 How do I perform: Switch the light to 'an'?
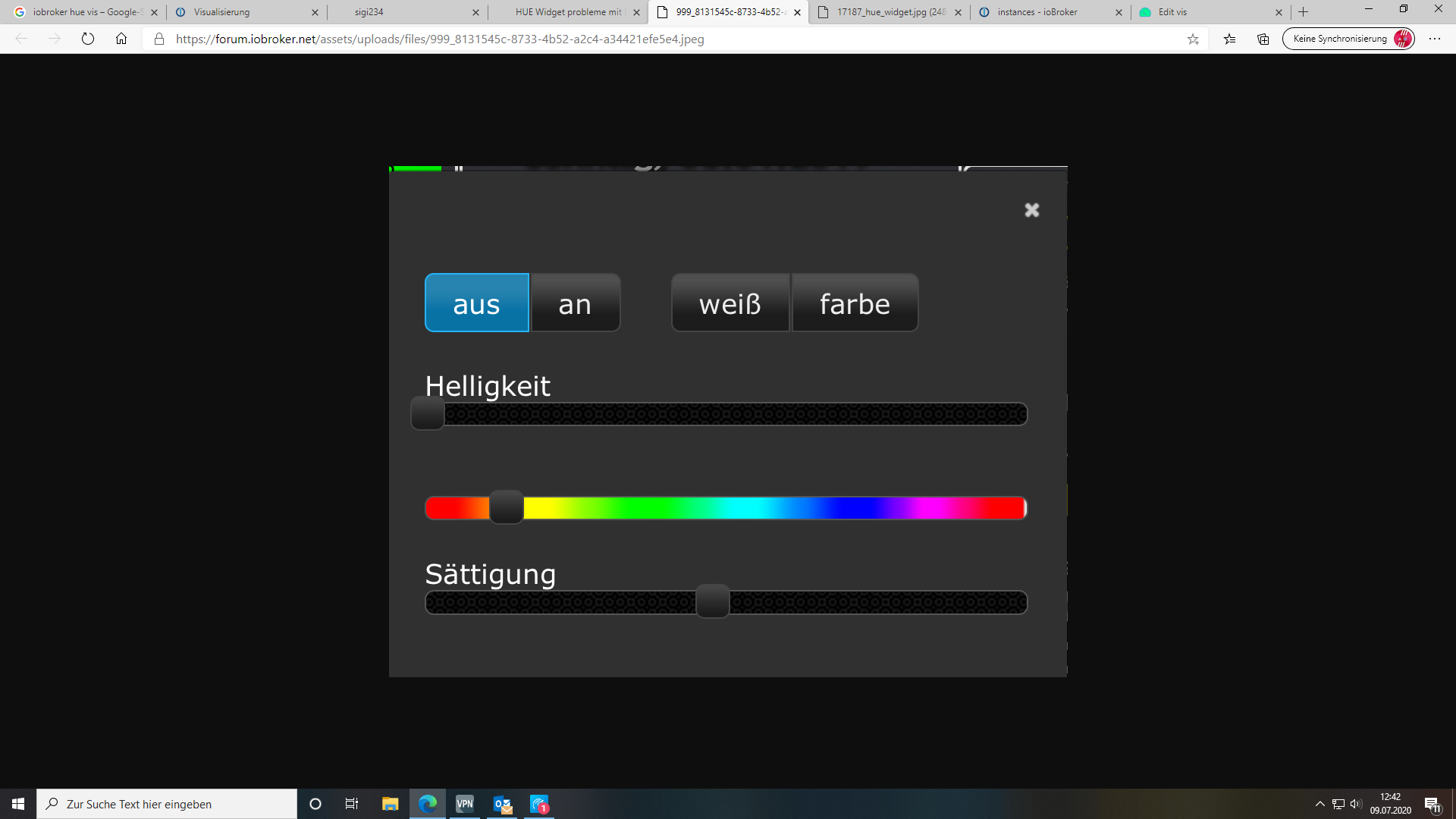(575, 303)
